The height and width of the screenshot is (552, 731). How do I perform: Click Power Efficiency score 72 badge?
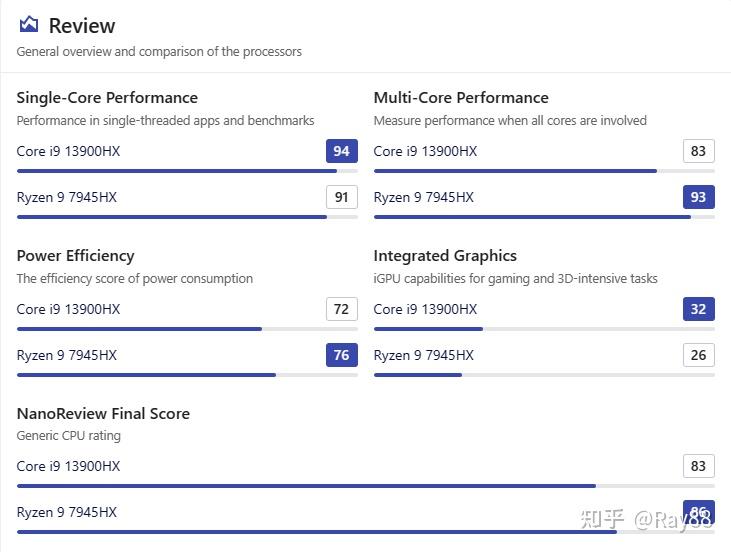point(341,309)
